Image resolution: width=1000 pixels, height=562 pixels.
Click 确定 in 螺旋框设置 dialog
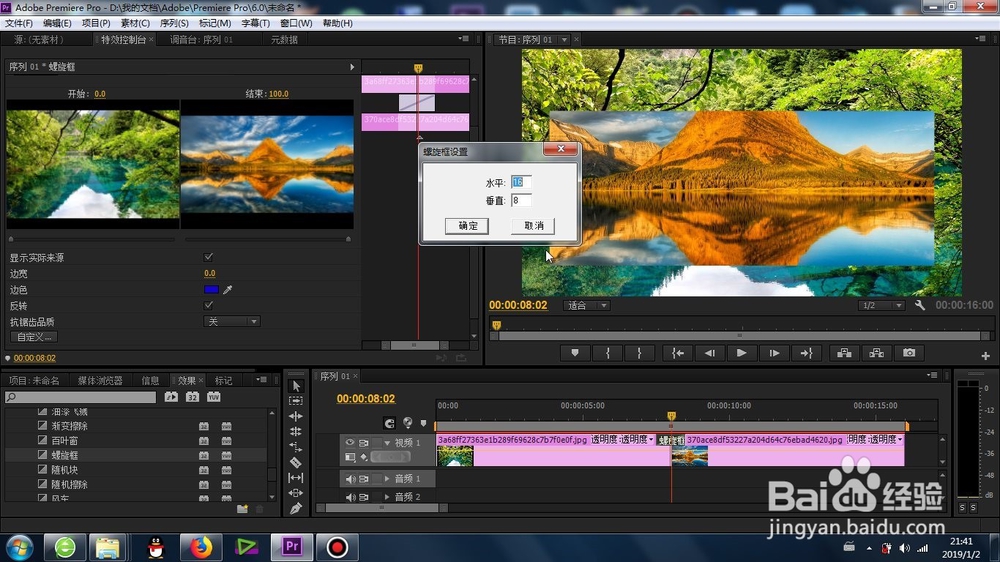(x=467, y=226)
